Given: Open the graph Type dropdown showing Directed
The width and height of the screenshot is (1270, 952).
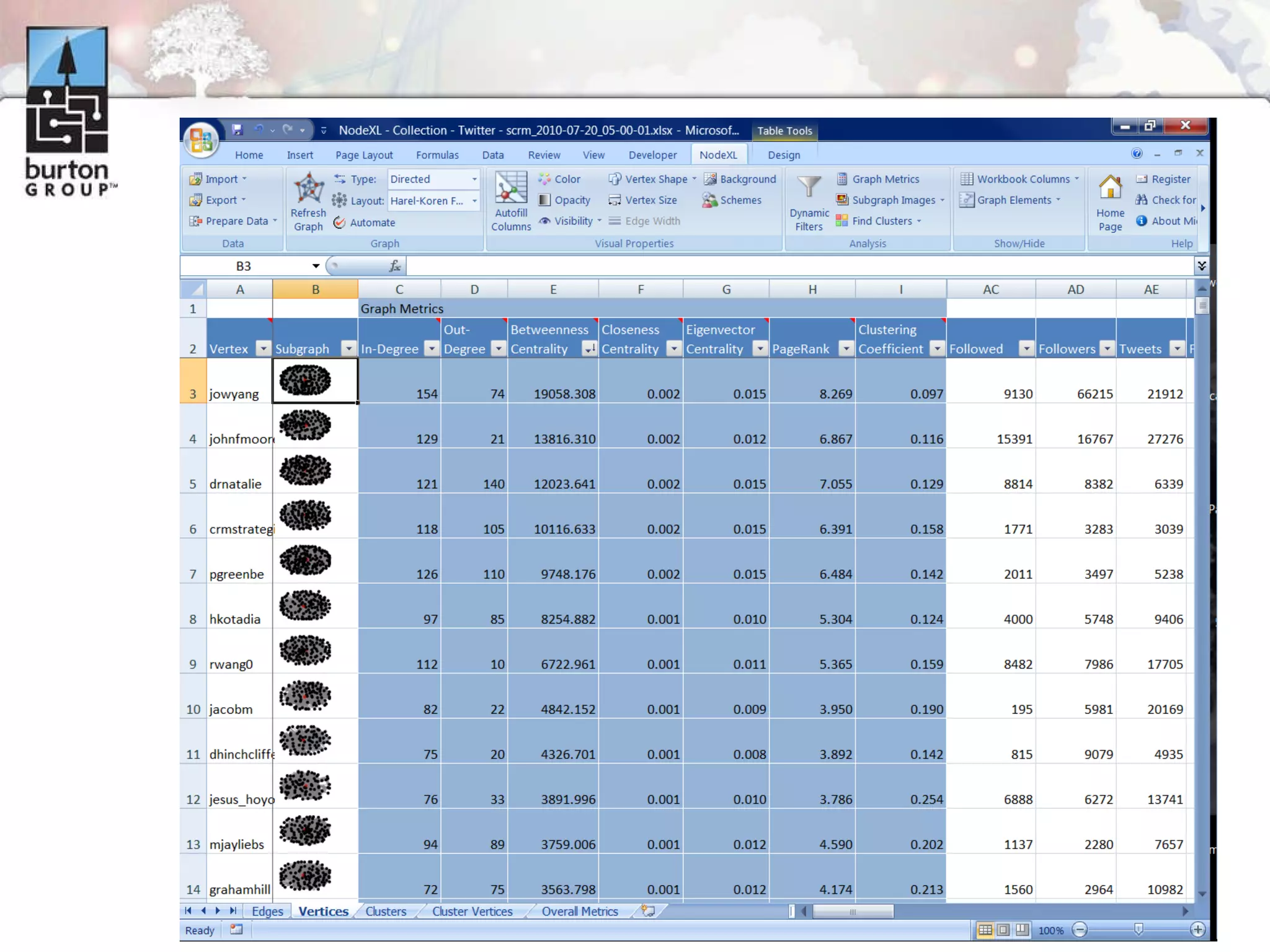Looking at the screenshot, I should [474, 179].
